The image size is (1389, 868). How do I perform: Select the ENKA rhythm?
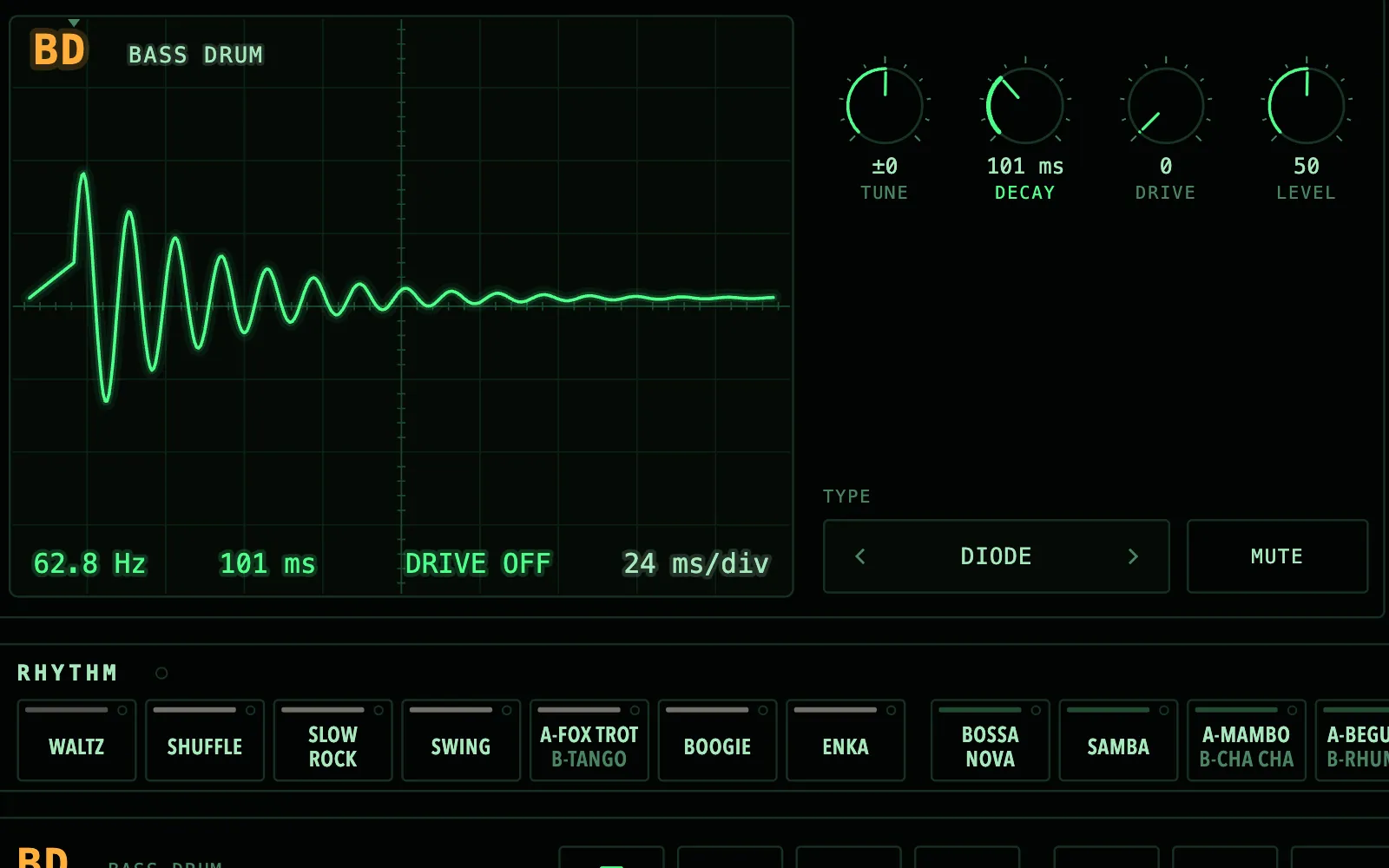[x=846, y=740]
